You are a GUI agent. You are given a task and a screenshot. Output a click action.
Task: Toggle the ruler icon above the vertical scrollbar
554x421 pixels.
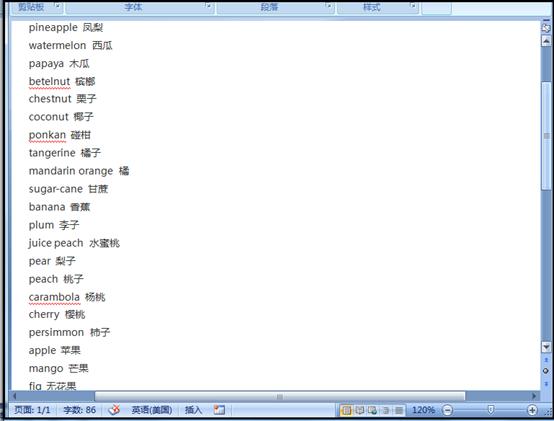click(546, 28)
